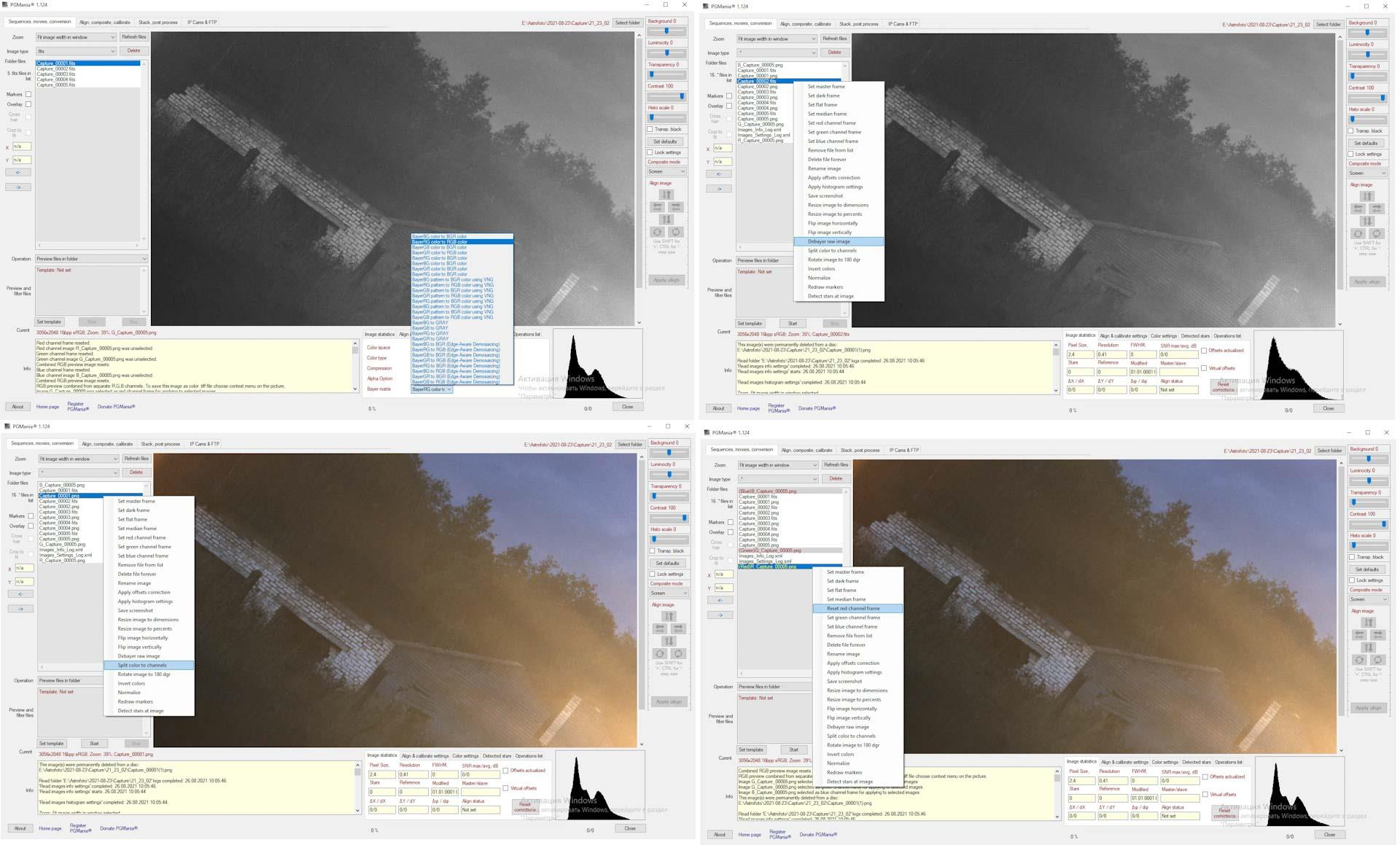
Task: Enable Overlay checkbox in the top-left window
Action: click(x=28, y=104)
